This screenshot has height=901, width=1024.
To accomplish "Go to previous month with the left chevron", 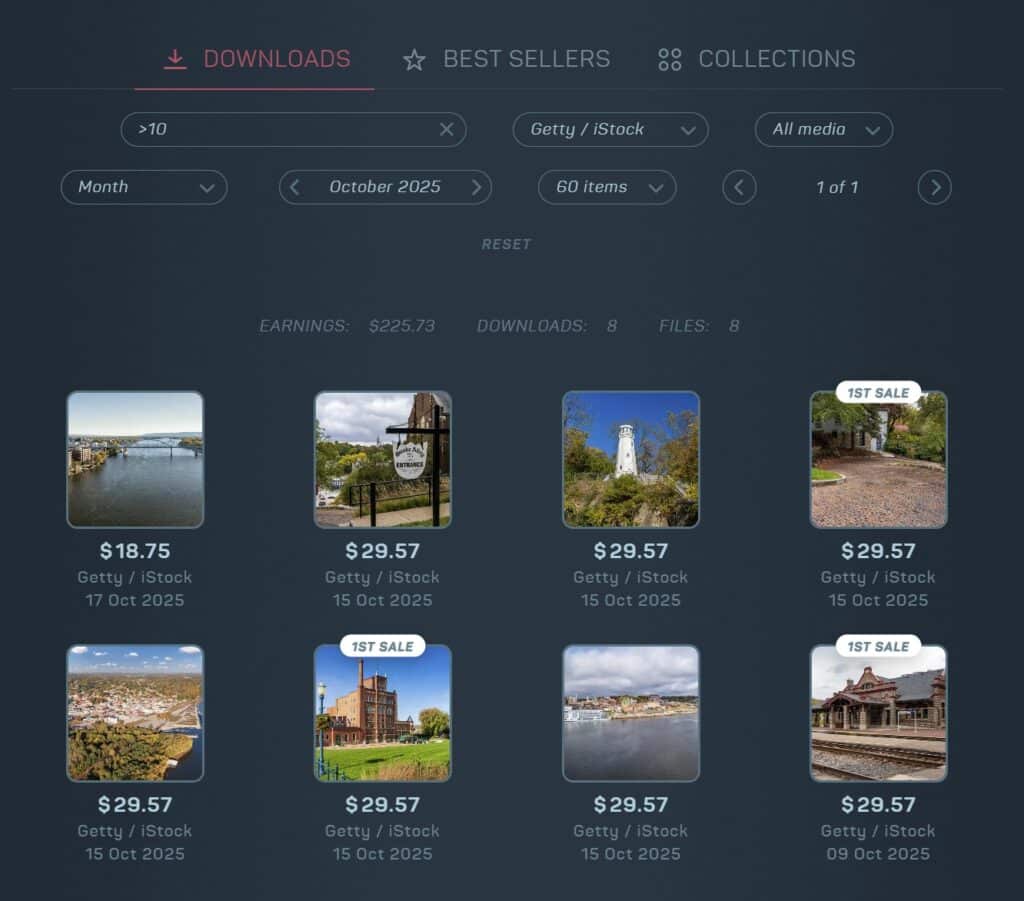I will (x=293, y=187).
